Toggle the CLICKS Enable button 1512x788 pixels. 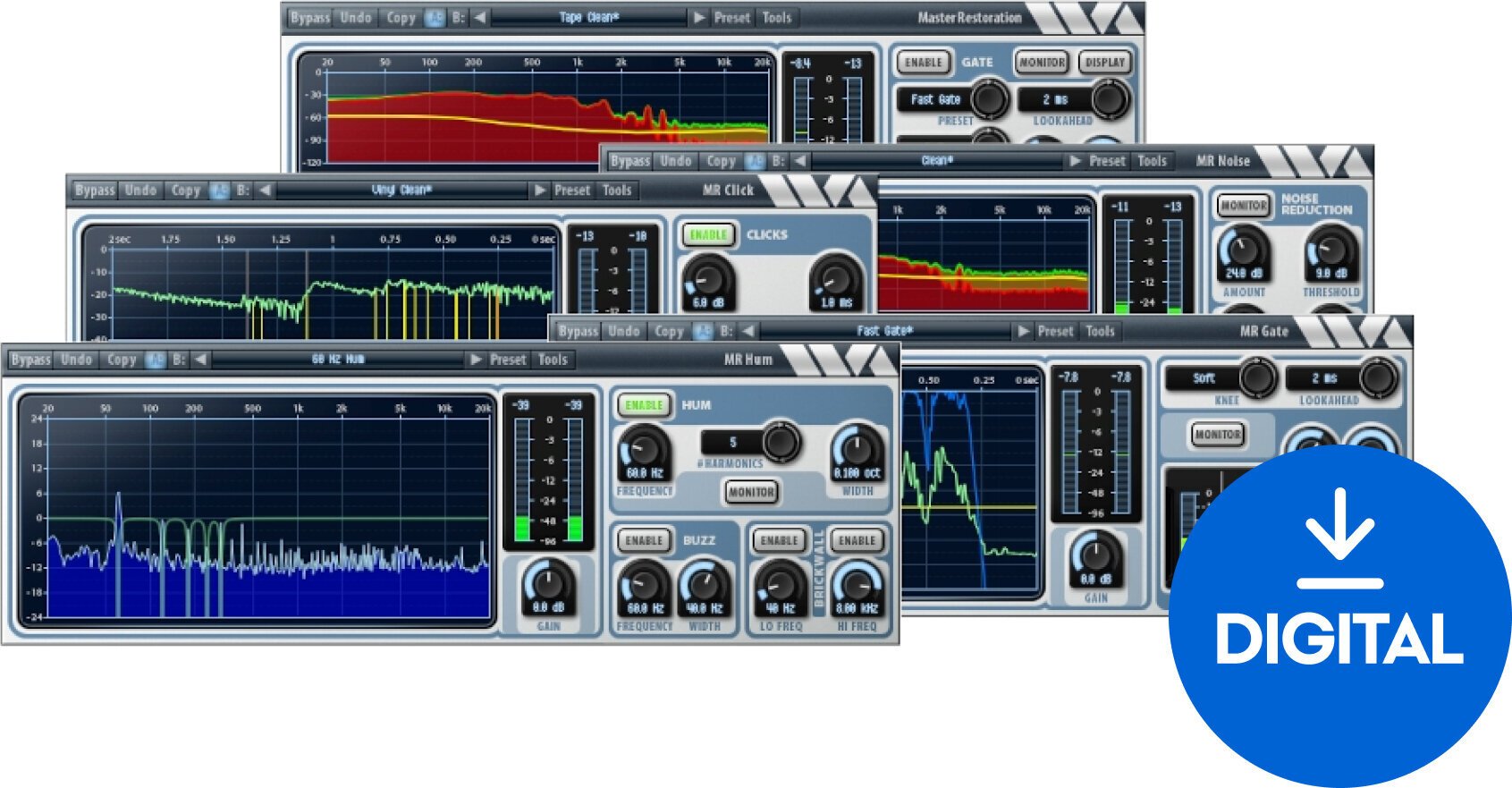(708, 235)
